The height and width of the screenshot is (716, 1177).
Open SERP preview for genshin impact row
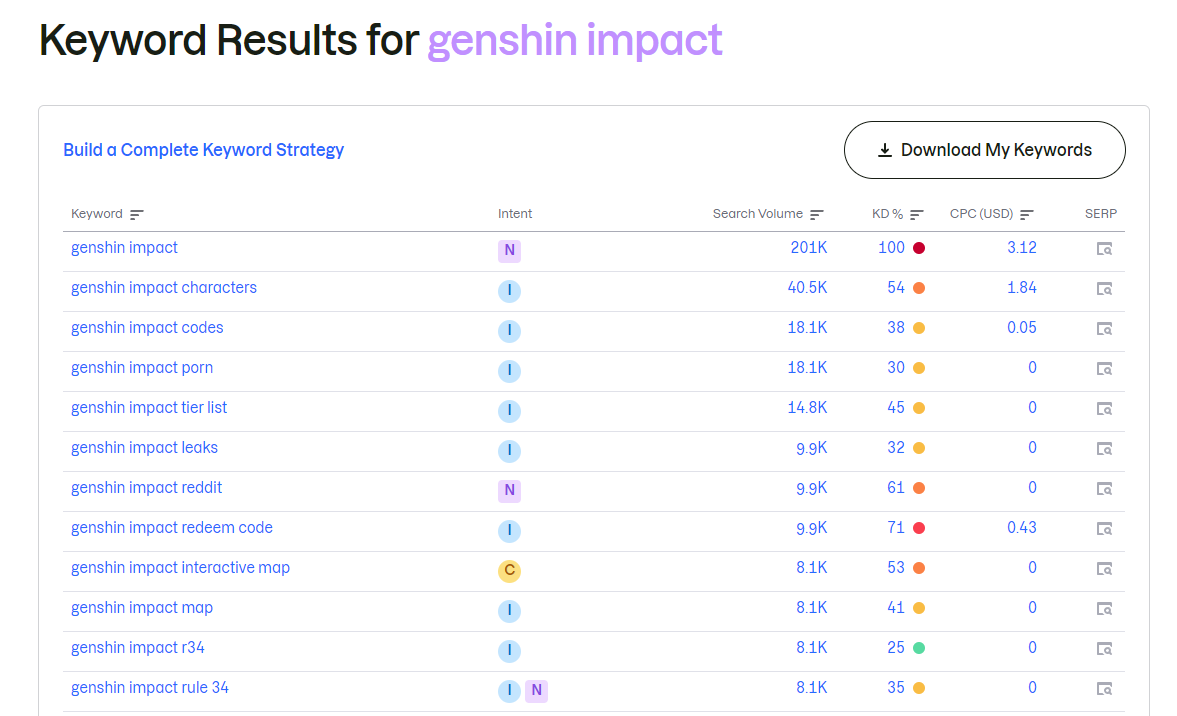pos(1104,249)
